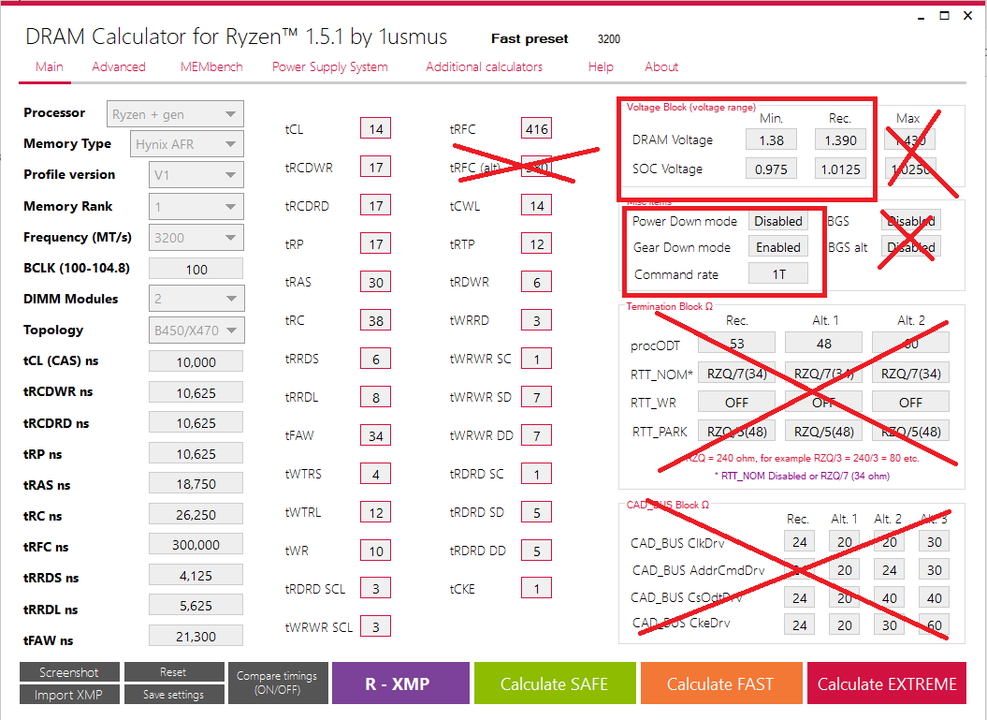
Task: Select the tRAS timing value 30
Action: [x=376, y=282]
